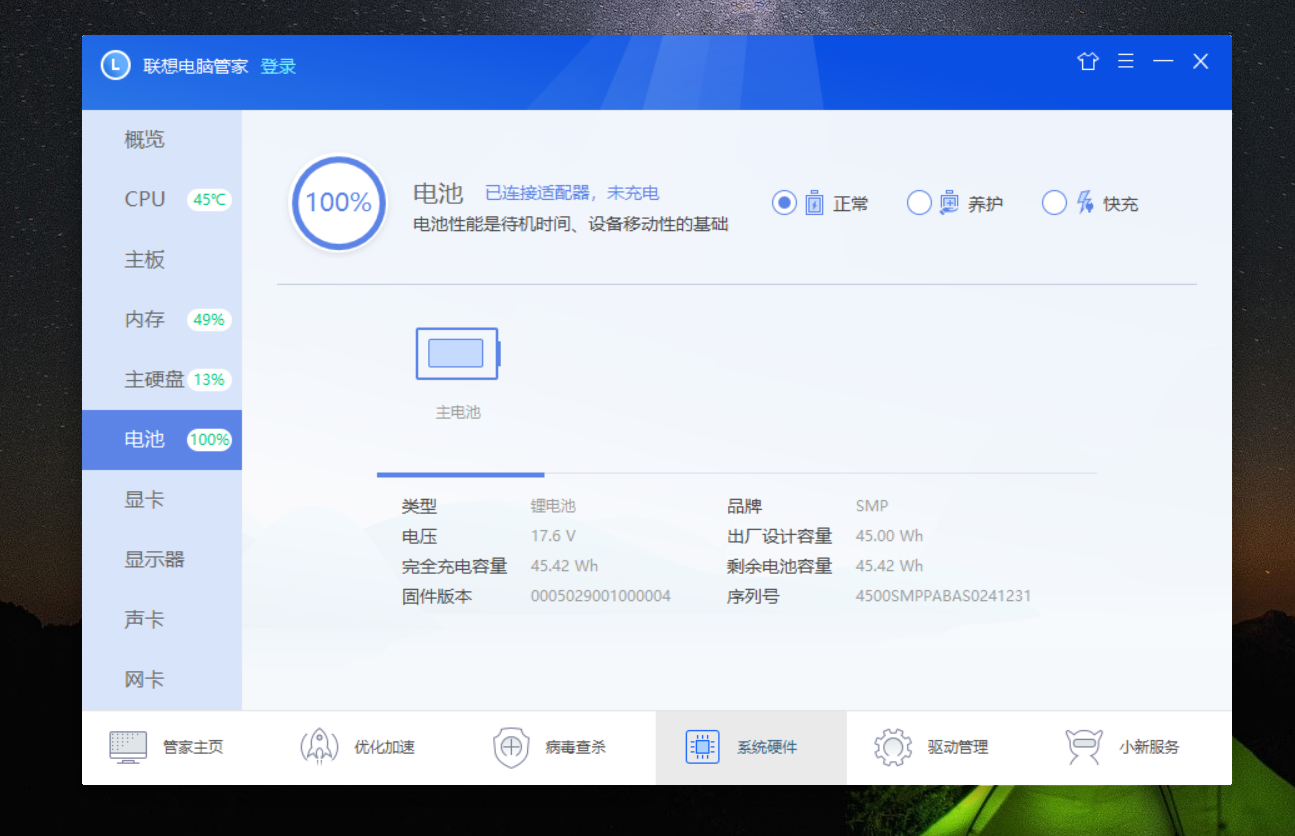Click the 主电池 battery icon

click(457, 354)
